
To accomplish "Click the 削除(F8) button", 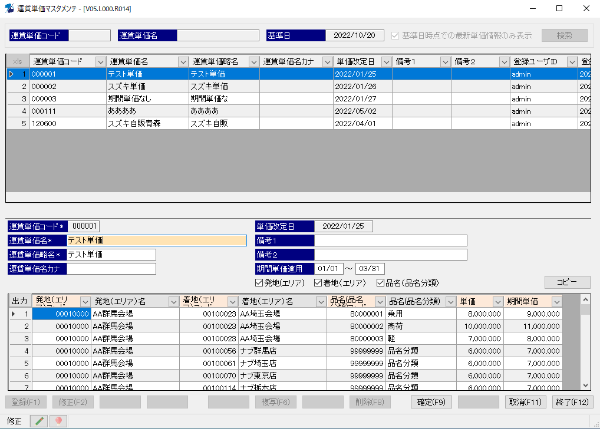I will (x=370, y=402).
